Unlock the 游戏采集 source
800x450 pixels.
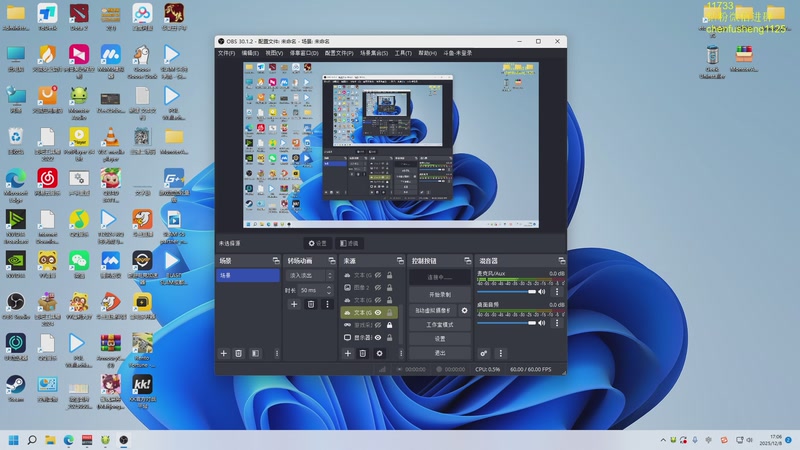pos(389,325)
